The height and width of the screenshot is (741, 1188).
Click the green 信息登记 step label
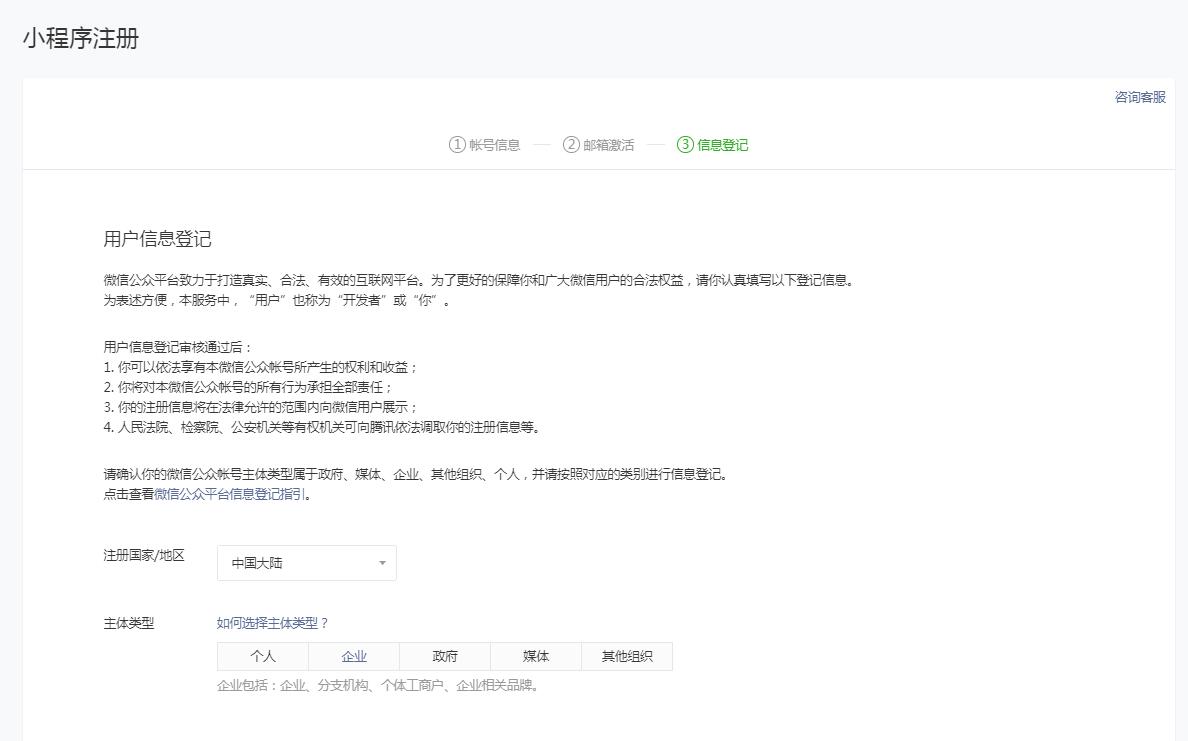[x=723, y=145]
